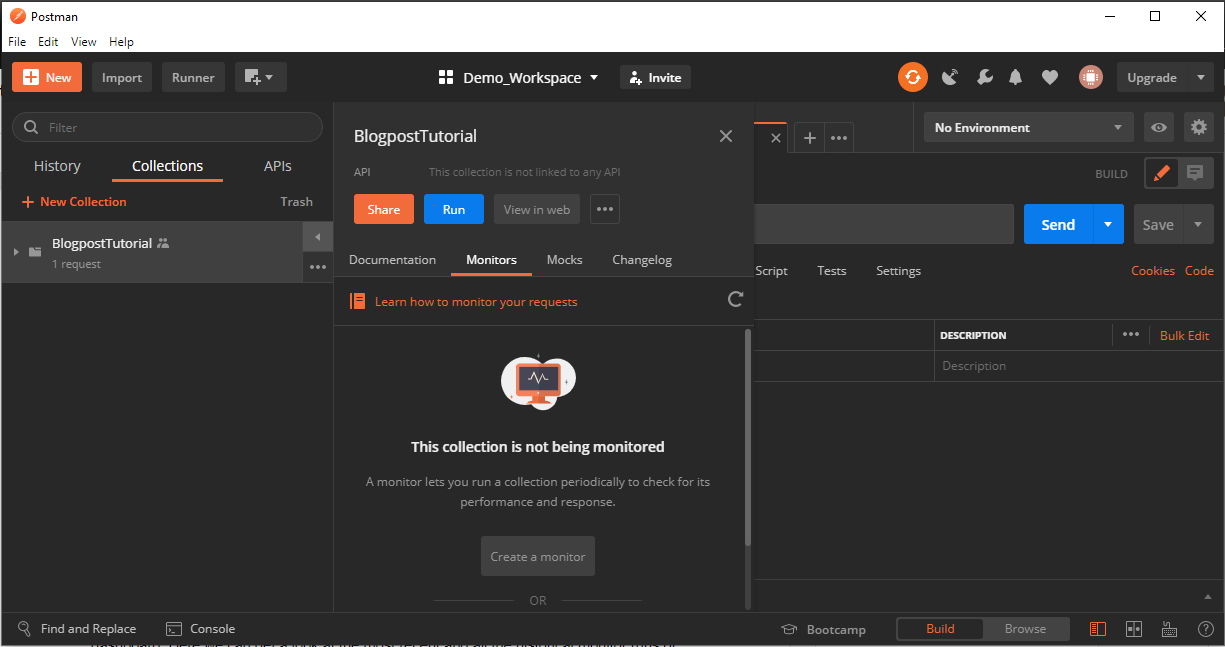This screenshot has width=1225, height=647.
Task: Click the Filter search field in the sidebar
Action: point(166,127)
